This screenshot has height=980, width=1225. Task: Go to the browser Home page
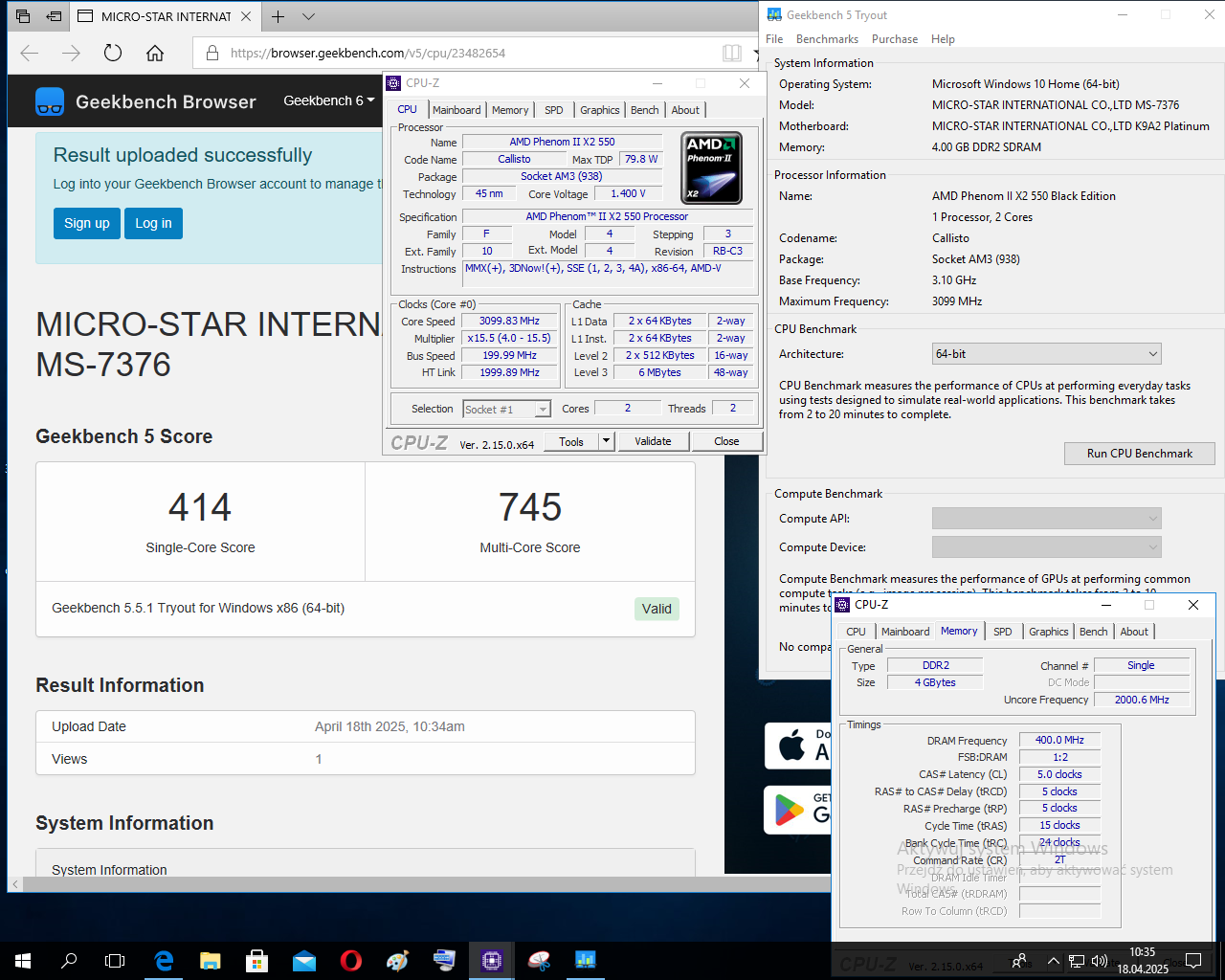155,53
